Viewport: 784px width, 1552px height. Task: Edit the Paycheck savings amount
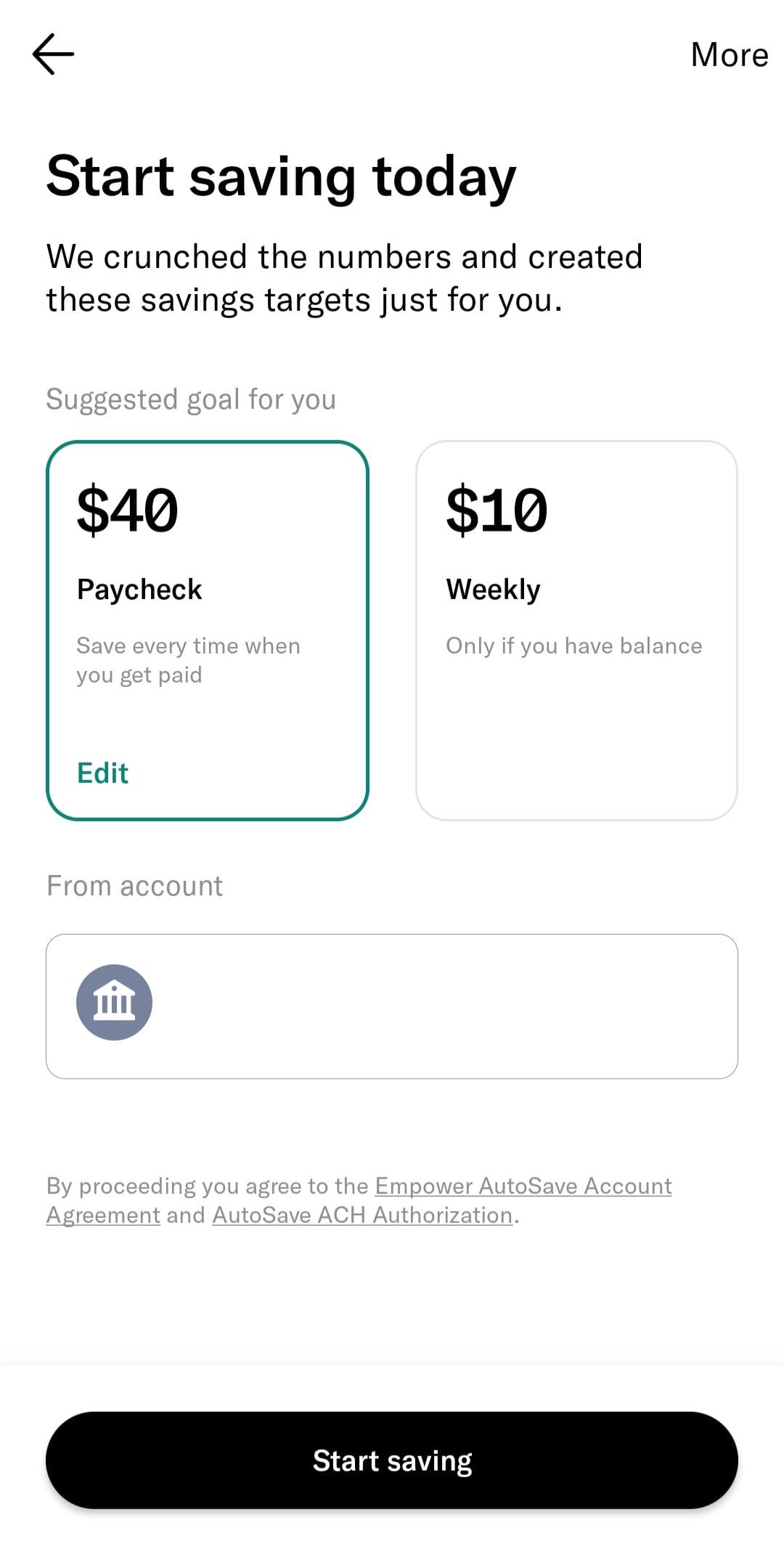click(102, 773)
